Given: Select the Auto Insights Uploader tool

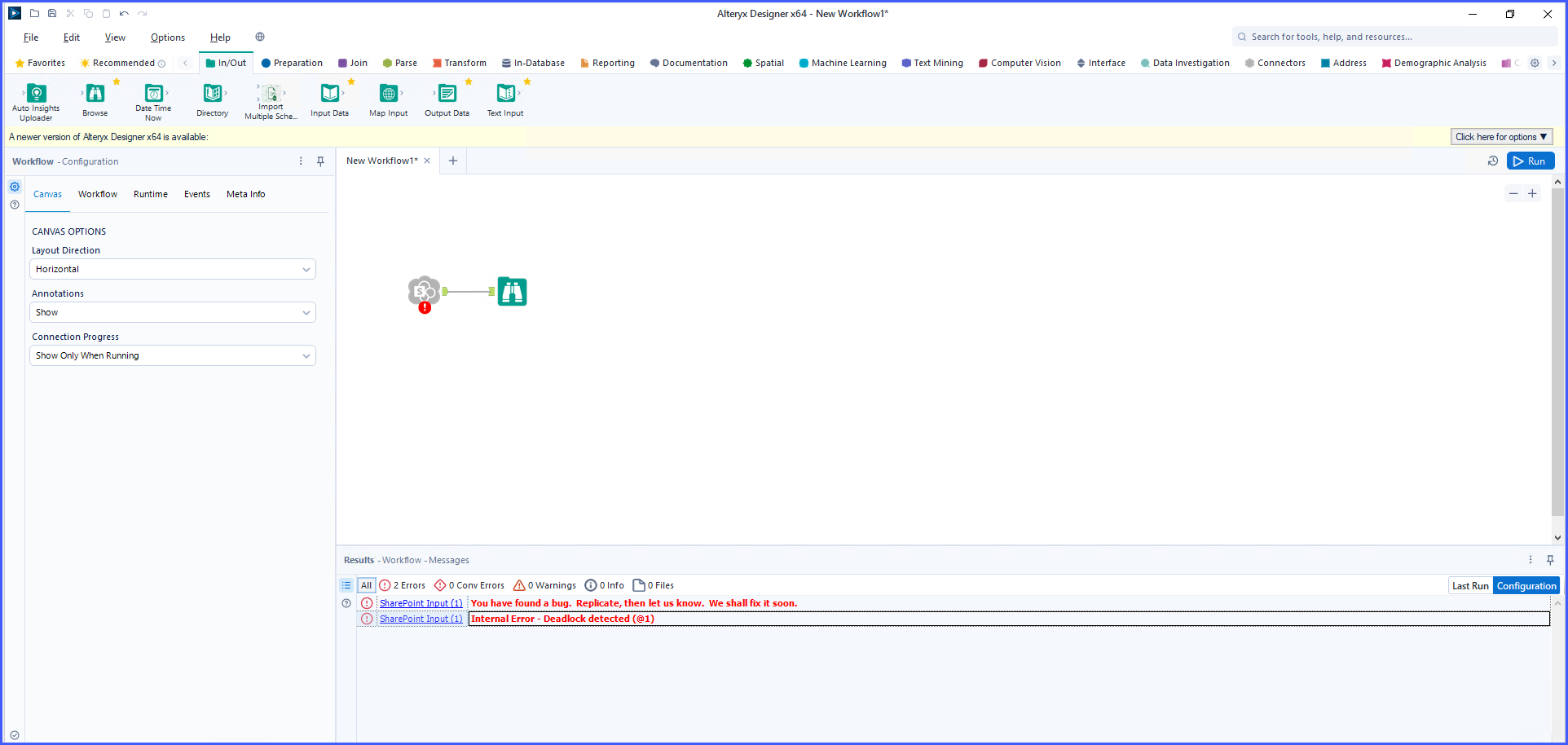Looking at the screenshot, I should point(36,101).
